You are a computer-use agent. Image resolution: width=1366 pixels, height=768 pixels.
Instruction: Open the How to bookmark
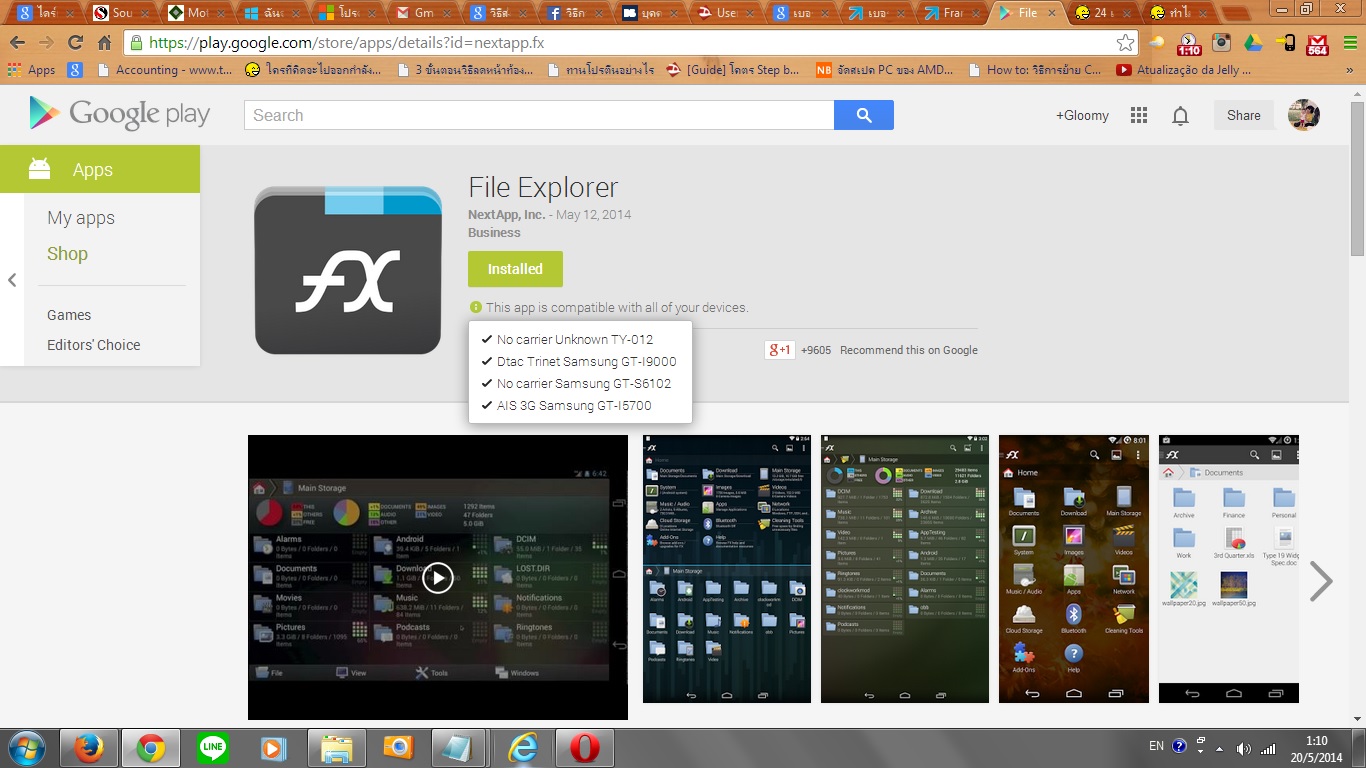[x=1036, y=70]
